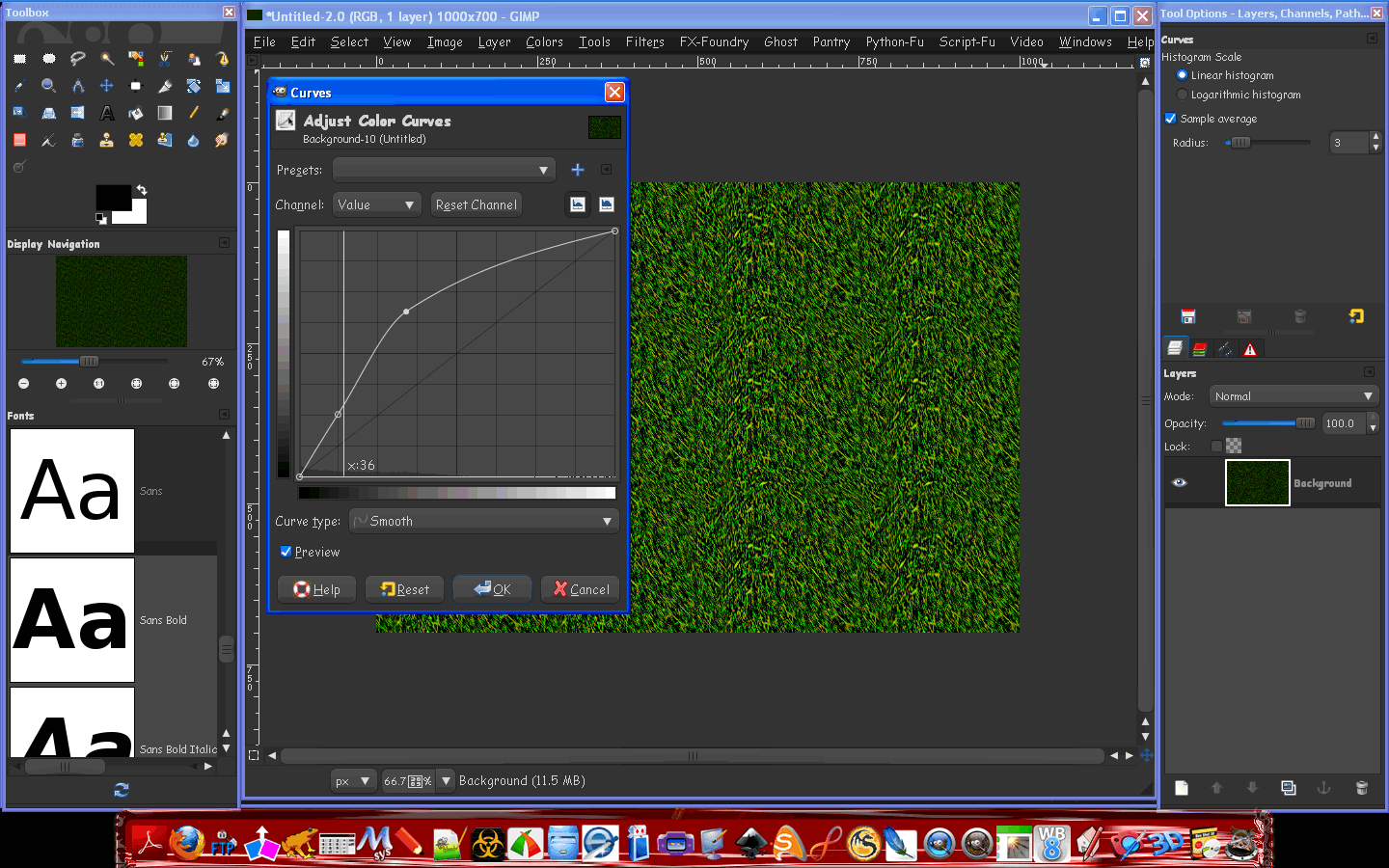Select the Gradient tool
1389x868 pixels.
coord(164,113)
